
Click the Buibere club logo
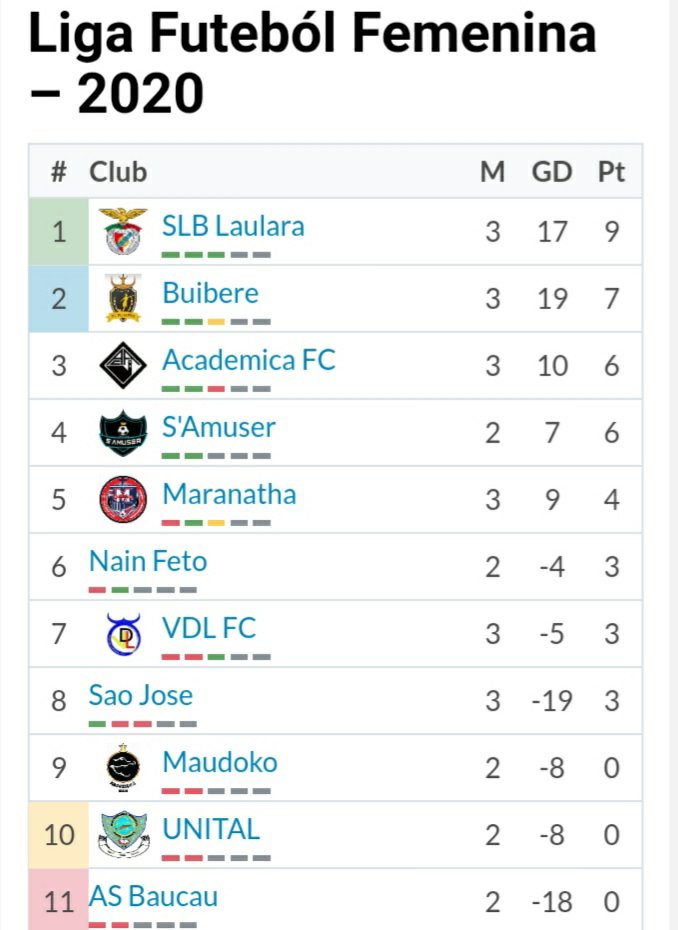click(124, 299)
